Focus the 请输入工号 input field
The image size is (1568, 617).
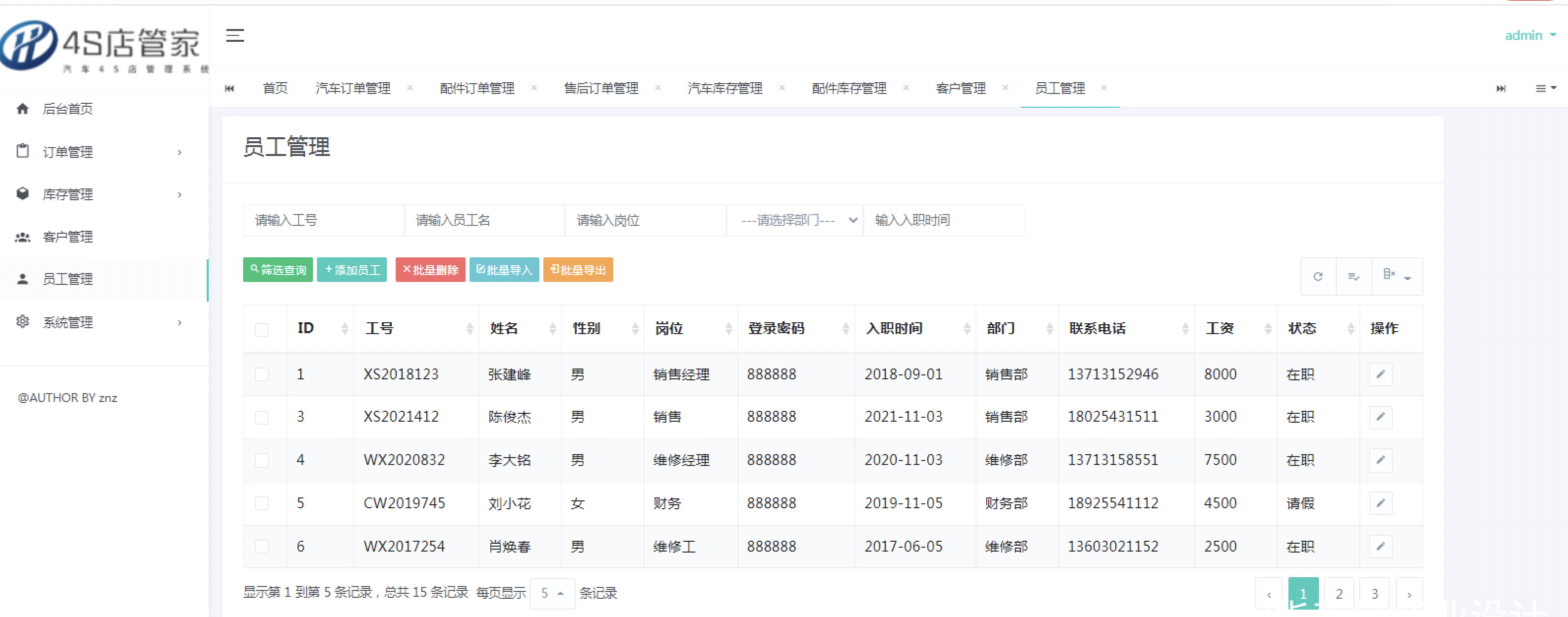323,220
